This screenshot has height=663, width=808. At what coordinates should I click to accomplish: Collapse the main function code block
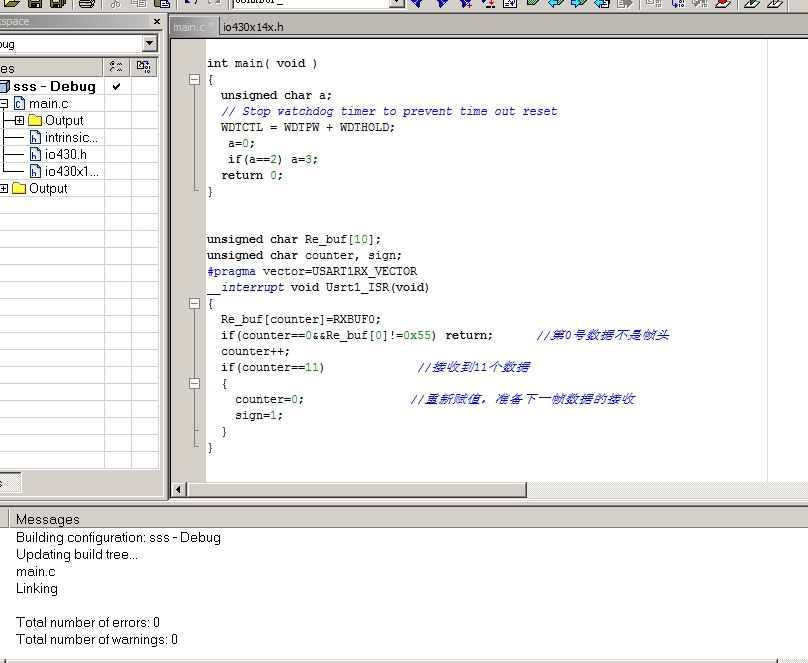click(x=194, y=79)
